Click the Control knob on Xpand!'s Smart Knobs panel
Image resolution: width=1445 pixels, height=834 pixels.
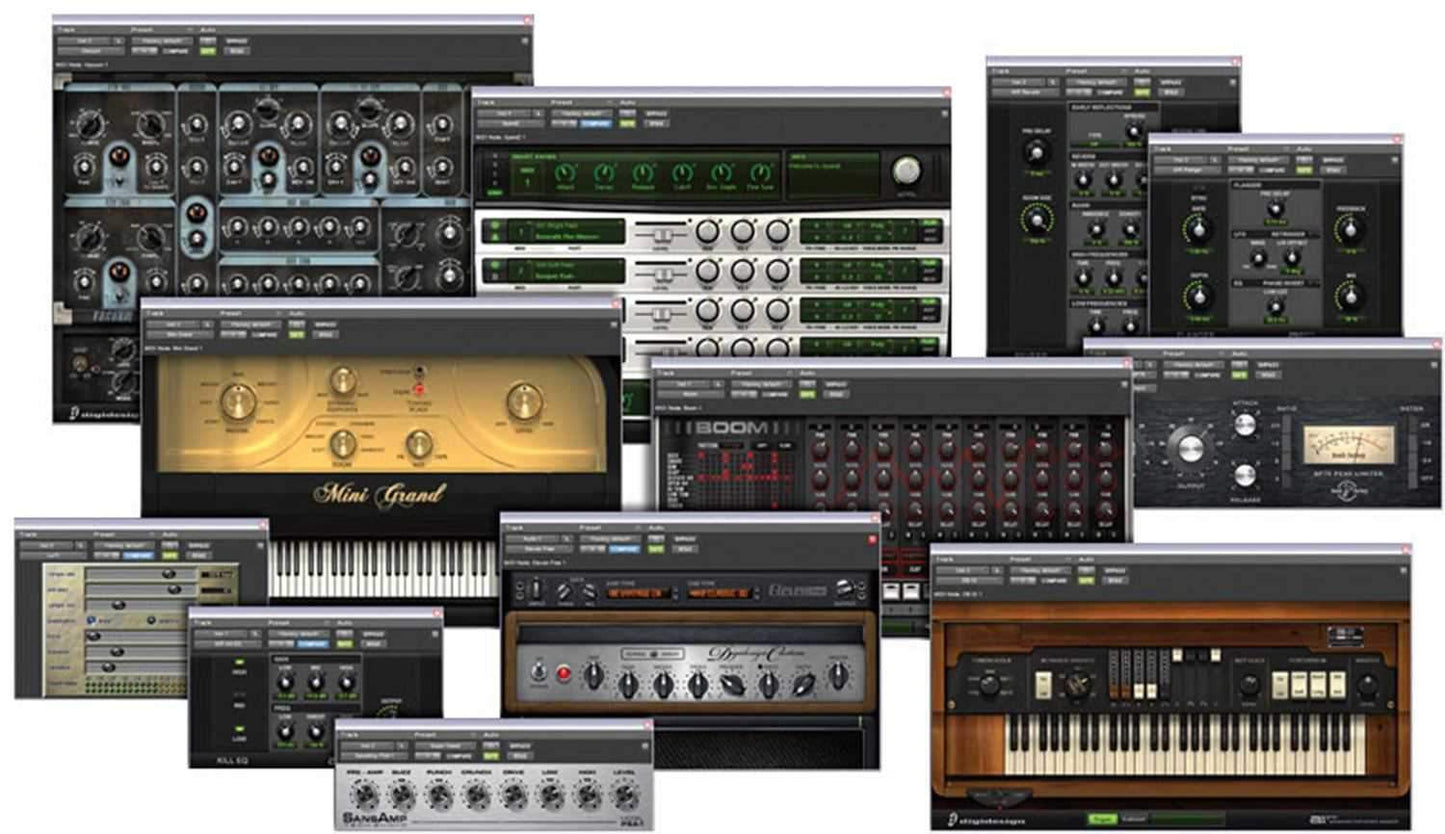click(x=907, y=171)
